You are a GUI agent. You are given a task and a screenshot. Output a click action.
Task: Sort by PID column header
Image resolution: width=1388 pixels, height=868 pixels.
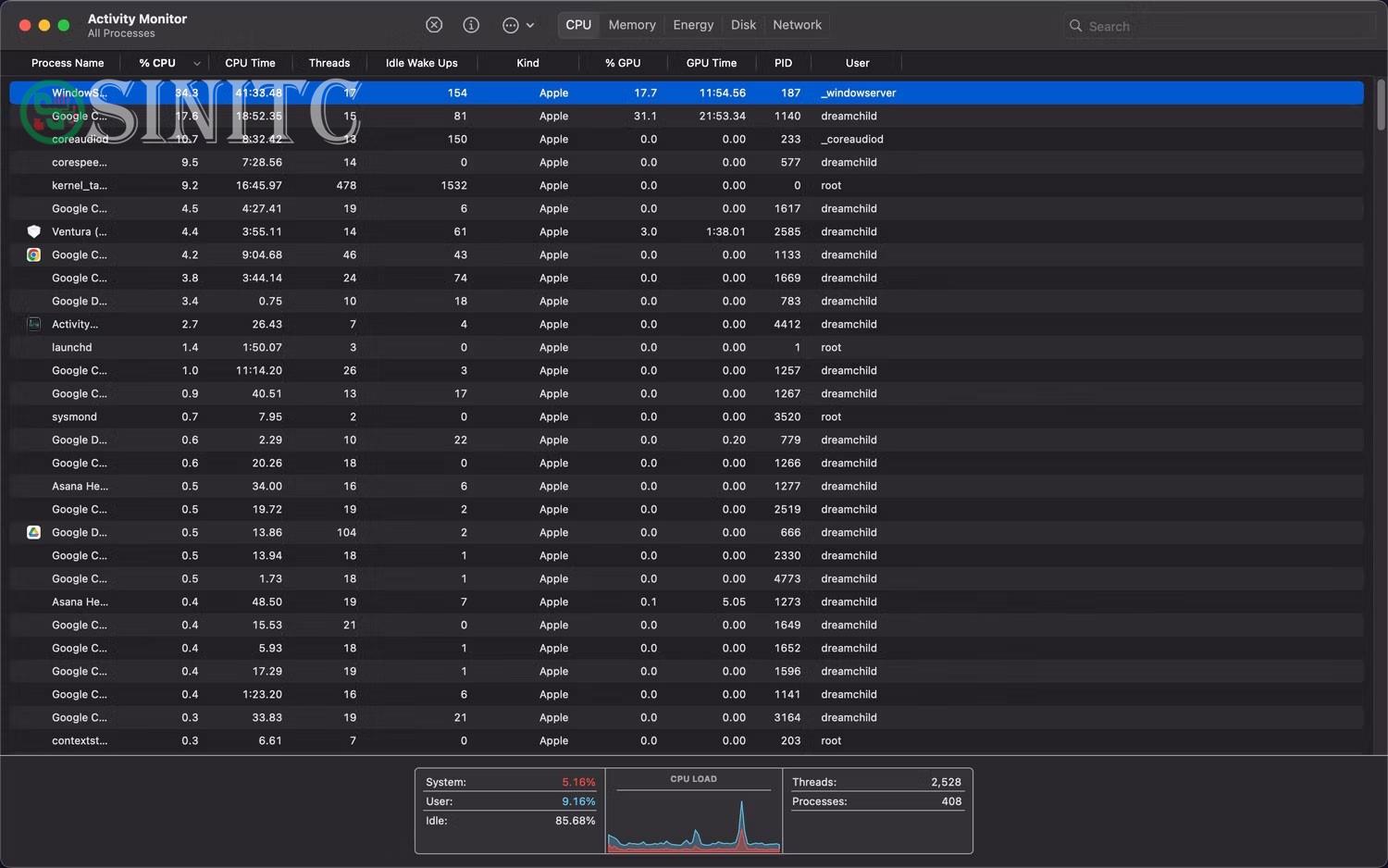783,63
